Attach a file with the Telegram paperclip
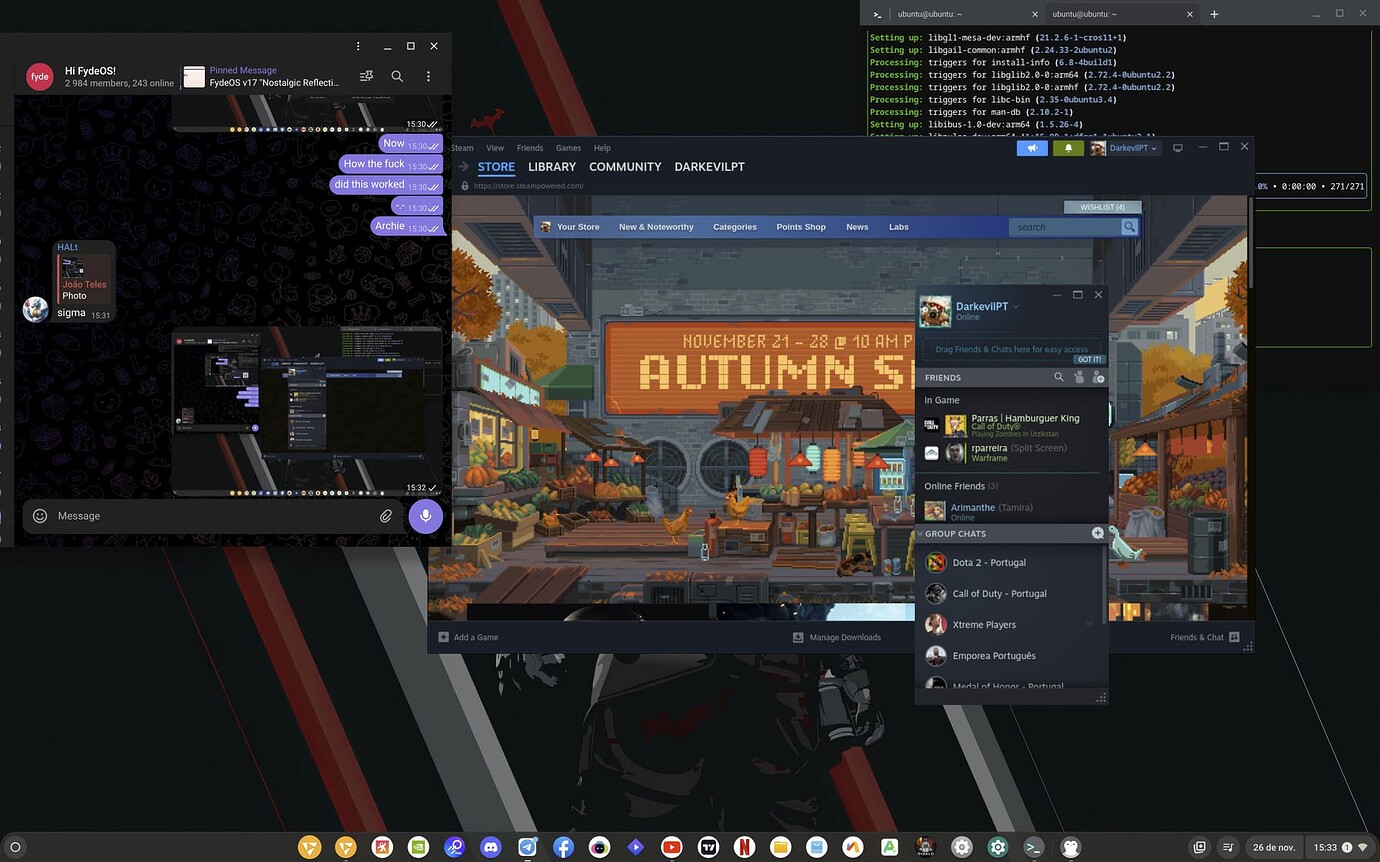 pyautogui.click(x=386, y=515)
